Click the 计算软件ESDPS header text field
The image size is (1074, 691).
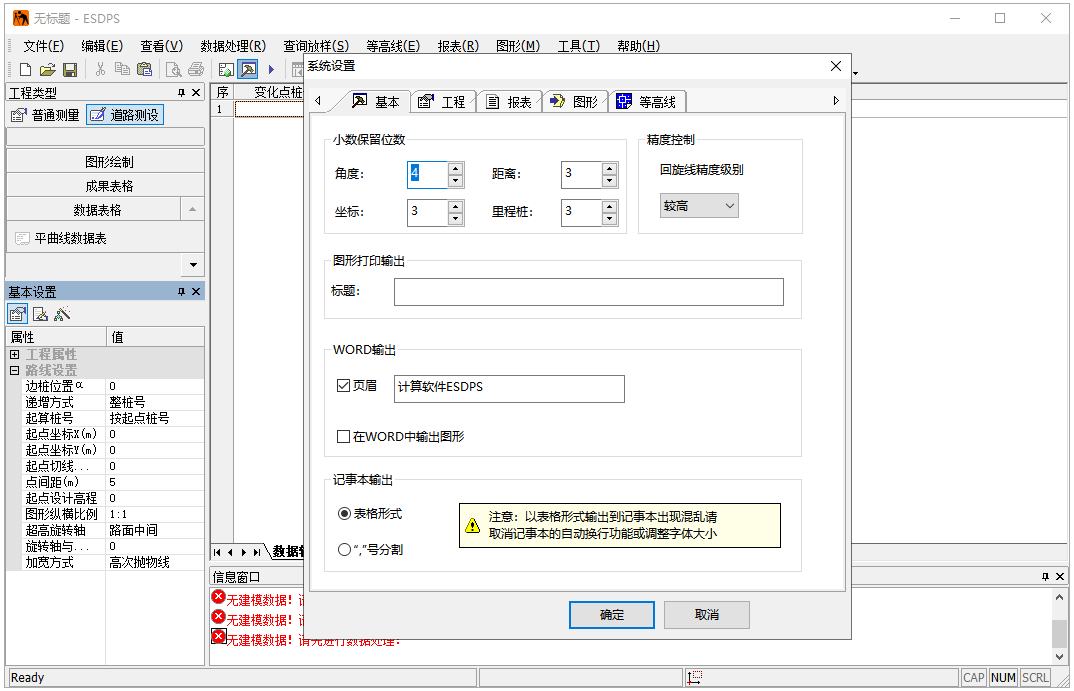coord(510,388)
